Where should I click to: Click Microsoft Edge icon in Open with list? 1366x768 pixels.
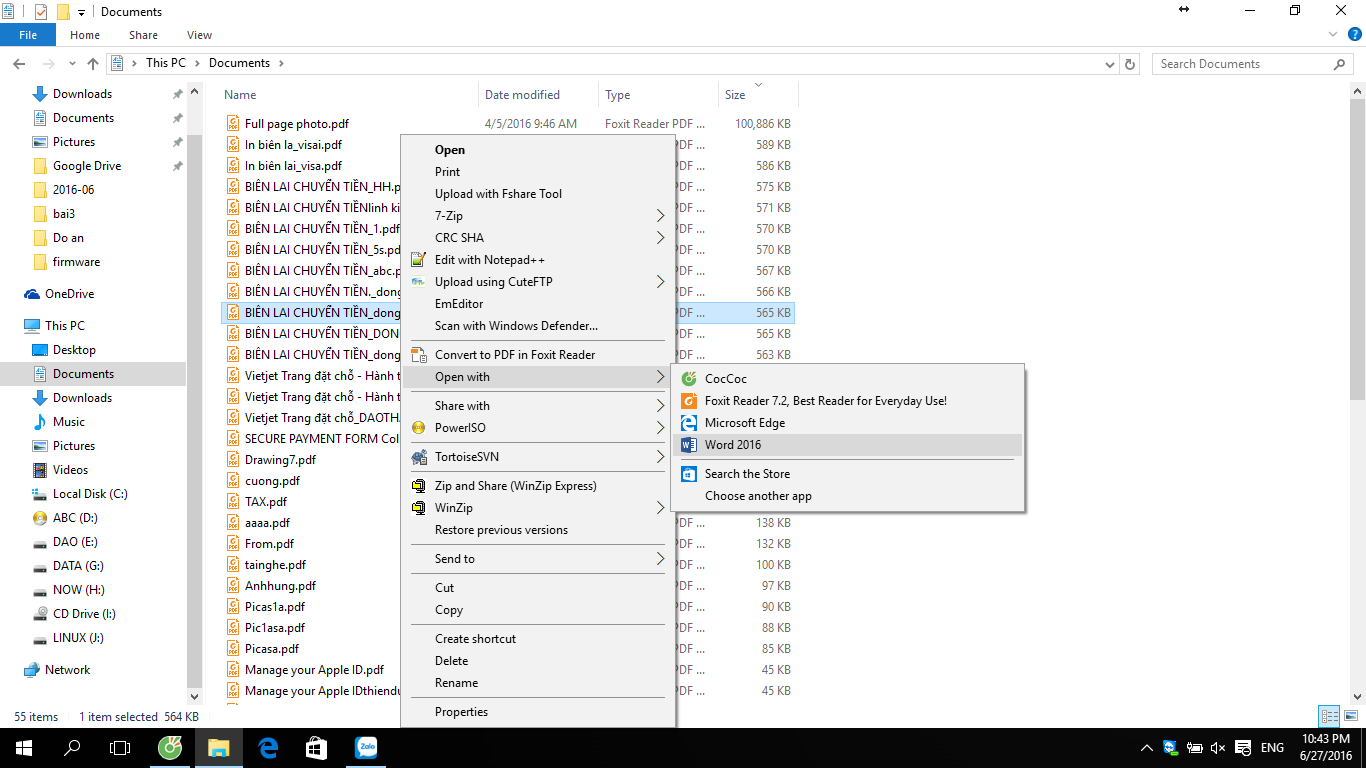coord(688,423)
